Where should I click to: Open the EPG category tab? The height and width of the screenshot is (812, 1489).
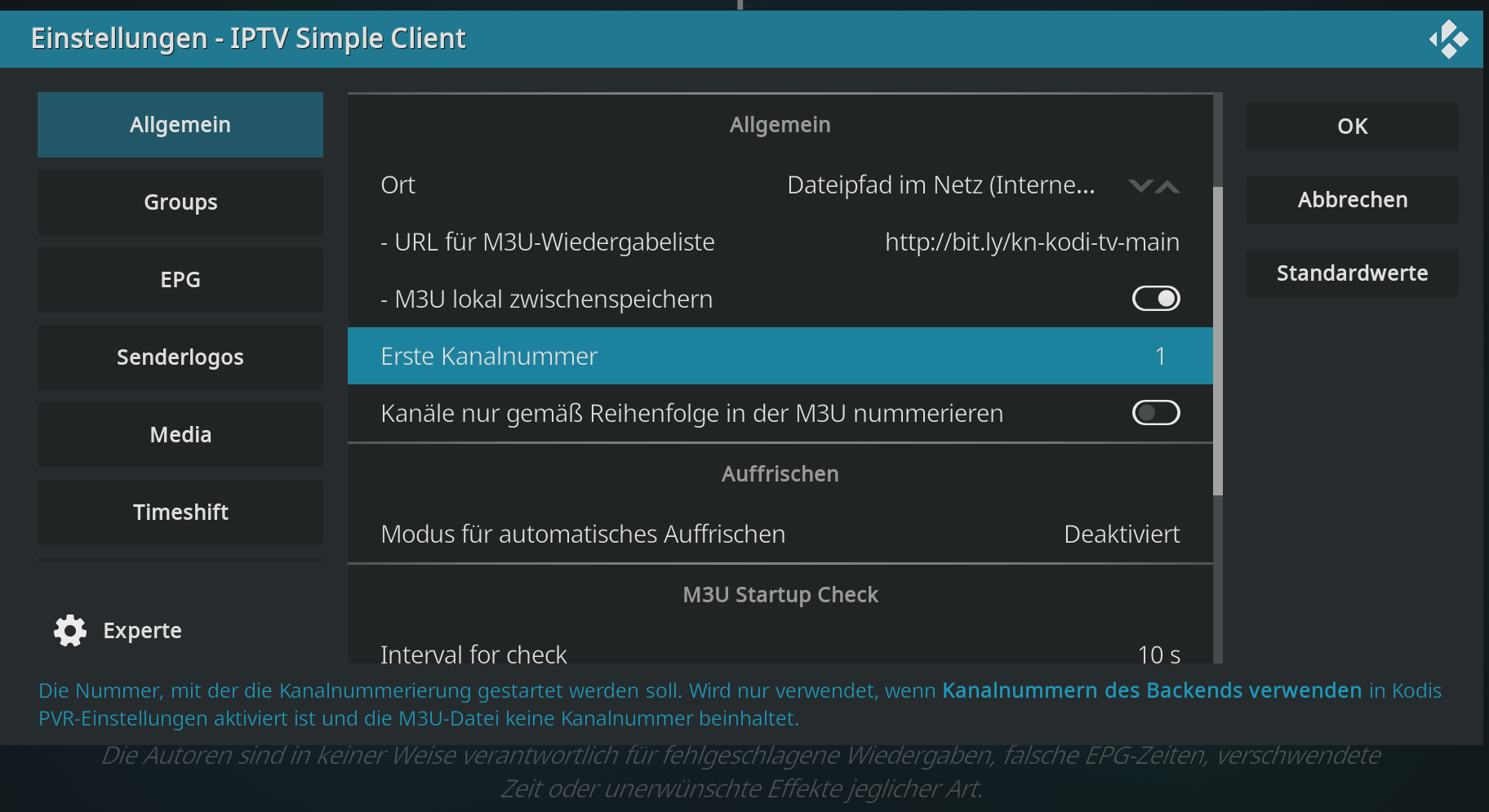[180, 280]
